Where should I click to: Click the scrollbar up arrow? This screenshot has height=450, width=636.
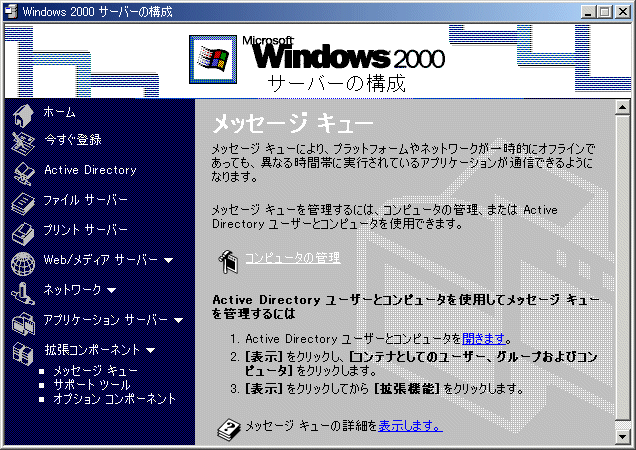tap(622, 108)
